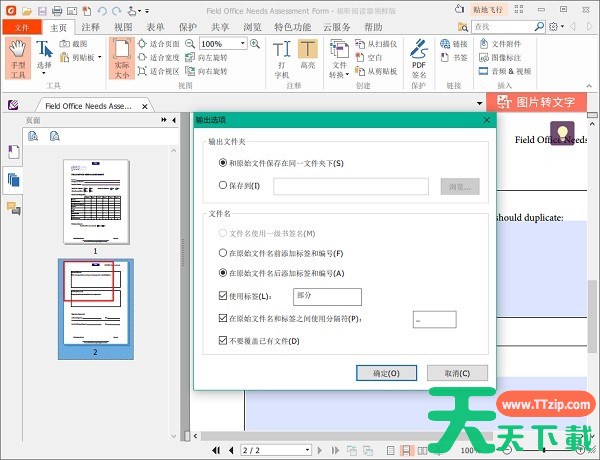Uncheck the 使用标签(L) checkbox
Viewport: 600px width, 460px height.
pos(223,296)
